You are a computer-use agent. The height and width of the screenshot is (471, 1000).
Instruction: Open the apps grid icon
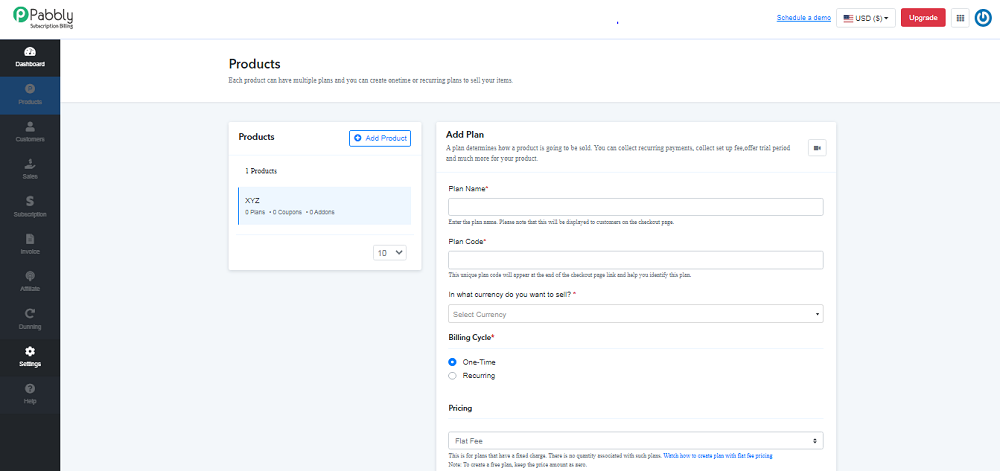coord(960,18)
